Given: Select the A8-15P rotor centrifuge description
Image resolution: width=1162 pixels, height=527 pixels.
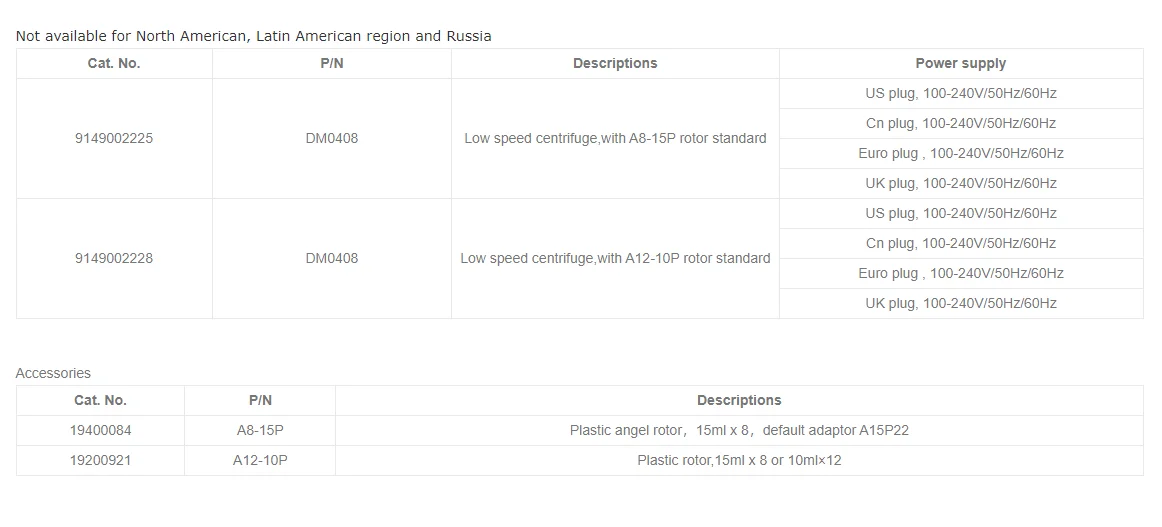Looking at the screenshot, I should point(615,138).
